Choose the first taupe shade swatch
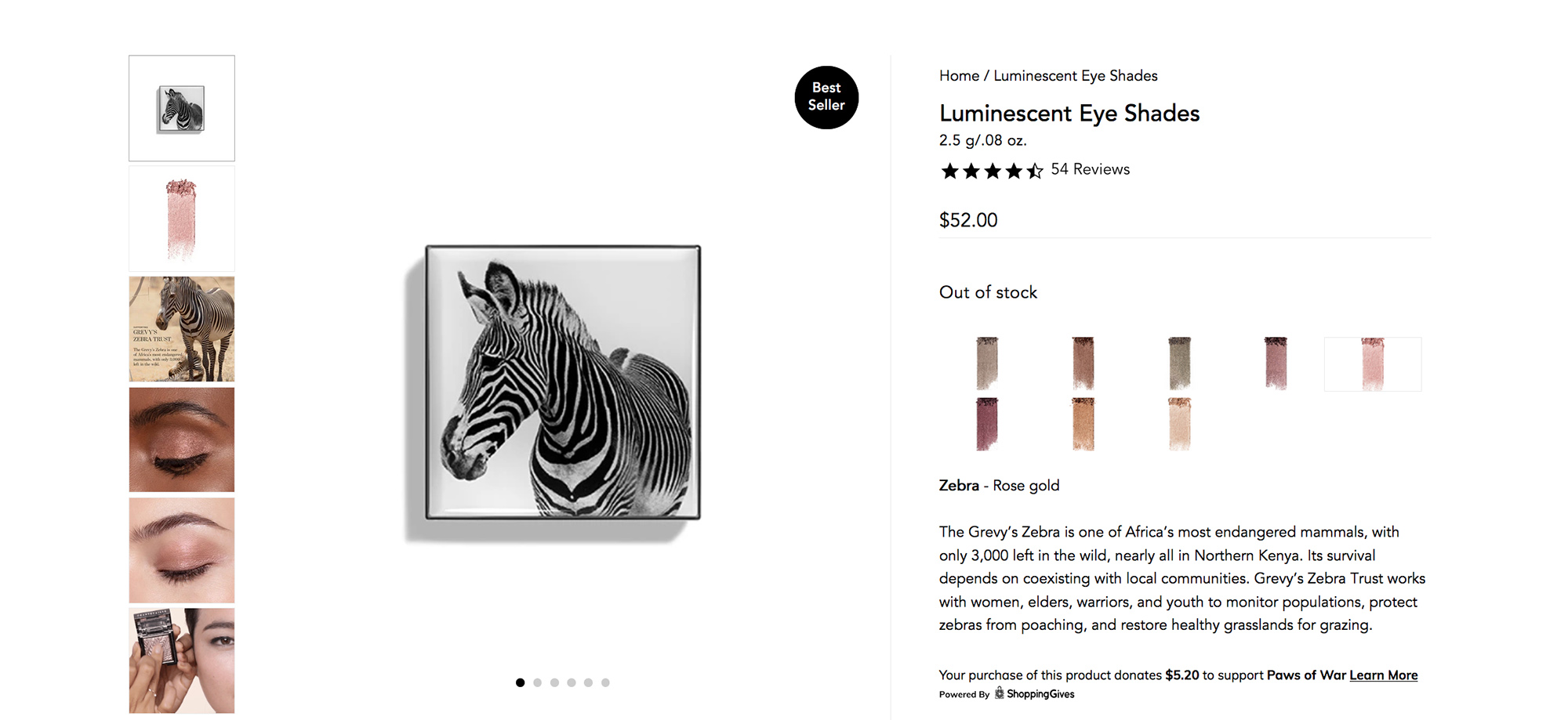1568x720 pixels. [x=987, y=364]
